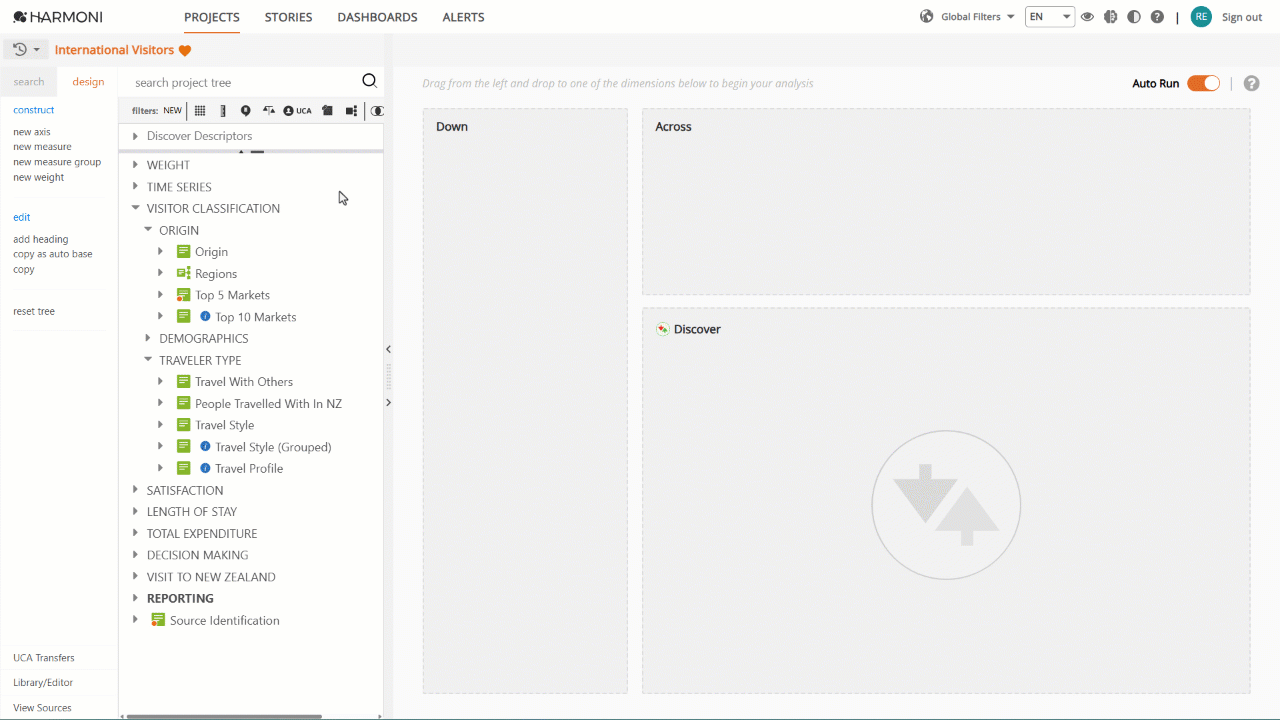Viewport: 1280px width, 720px height.
Task: Toggle the eye visibility icon in header
Action: click(1087, 17)
